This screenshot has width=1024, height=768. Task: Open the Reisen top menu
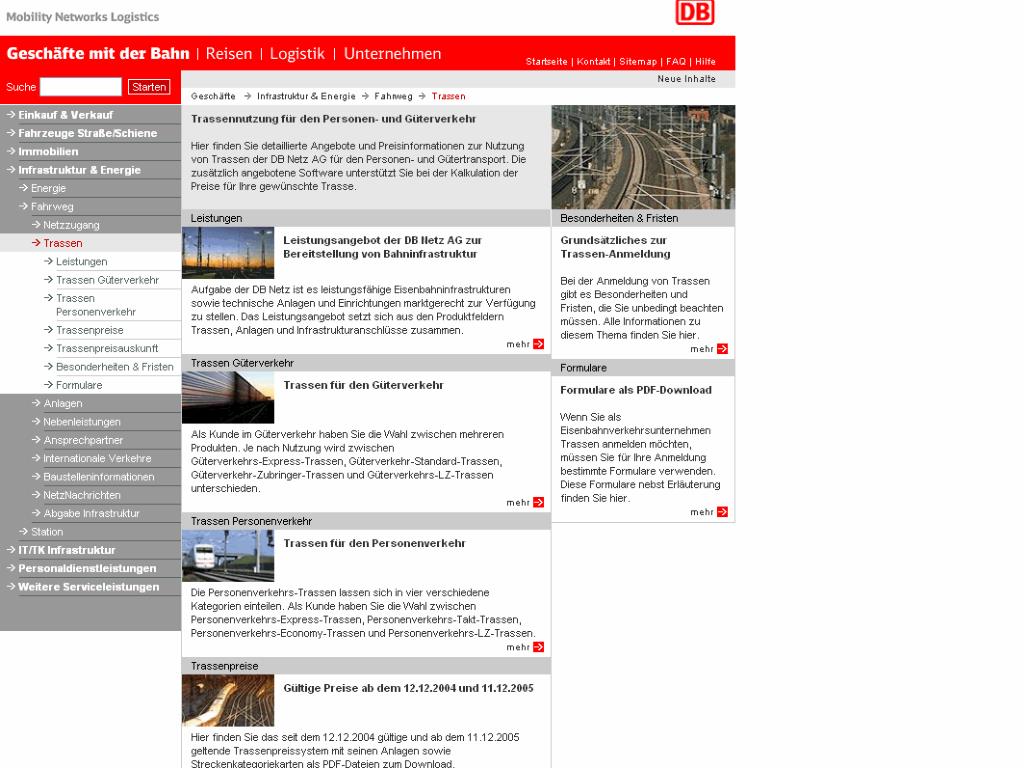click(x=229, y=54)
